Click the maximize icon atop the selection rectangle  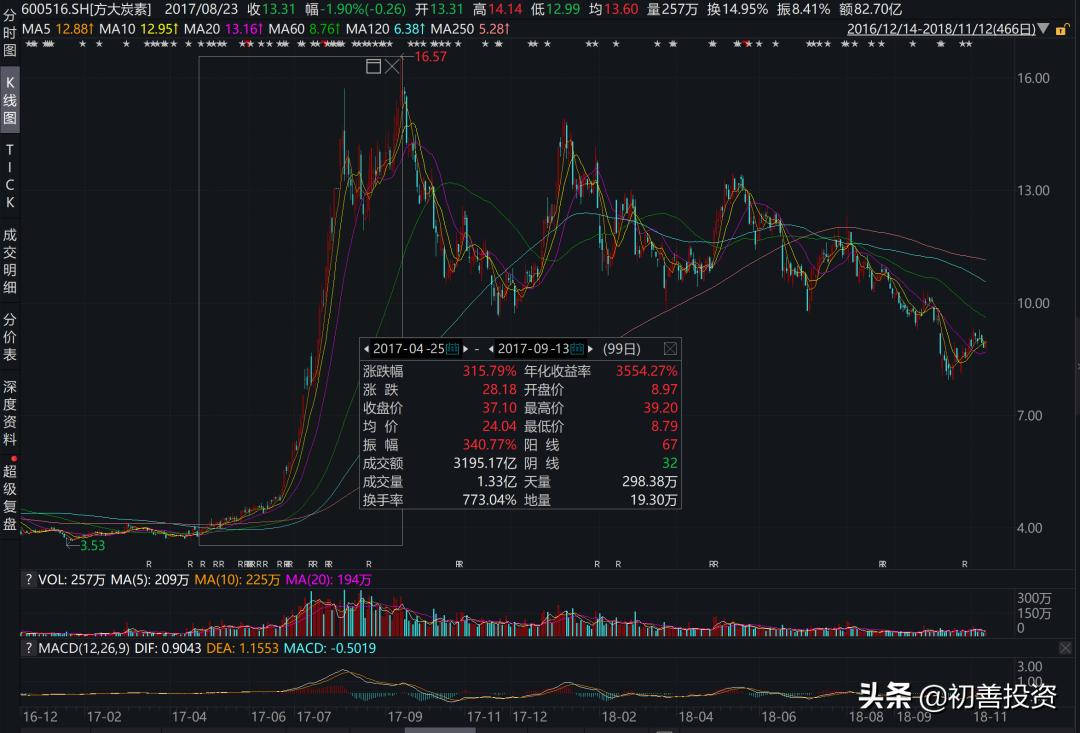(373, 65)
